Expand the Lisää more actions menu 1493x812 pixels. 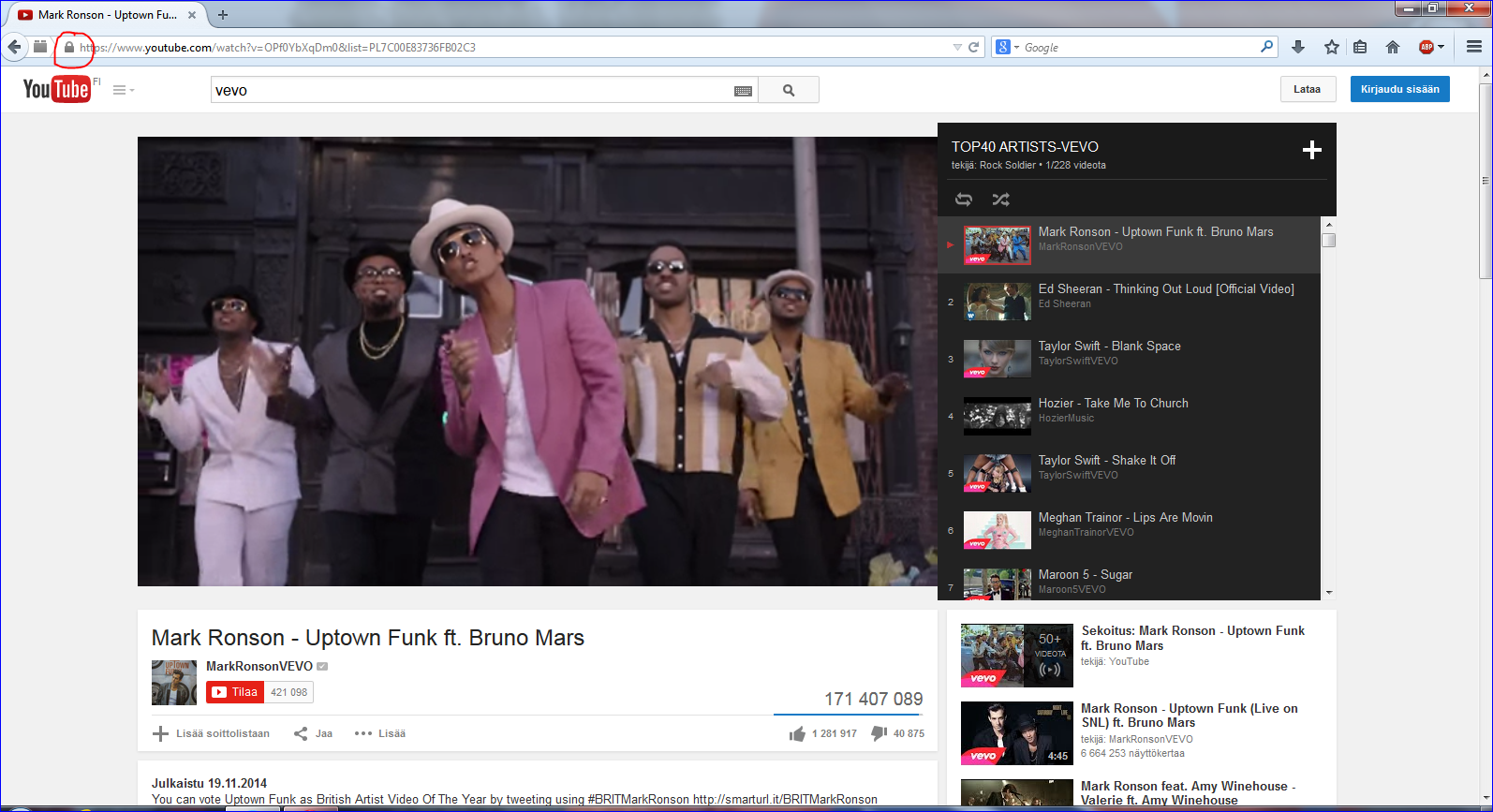pyautogui.click(x=380, y=733)
